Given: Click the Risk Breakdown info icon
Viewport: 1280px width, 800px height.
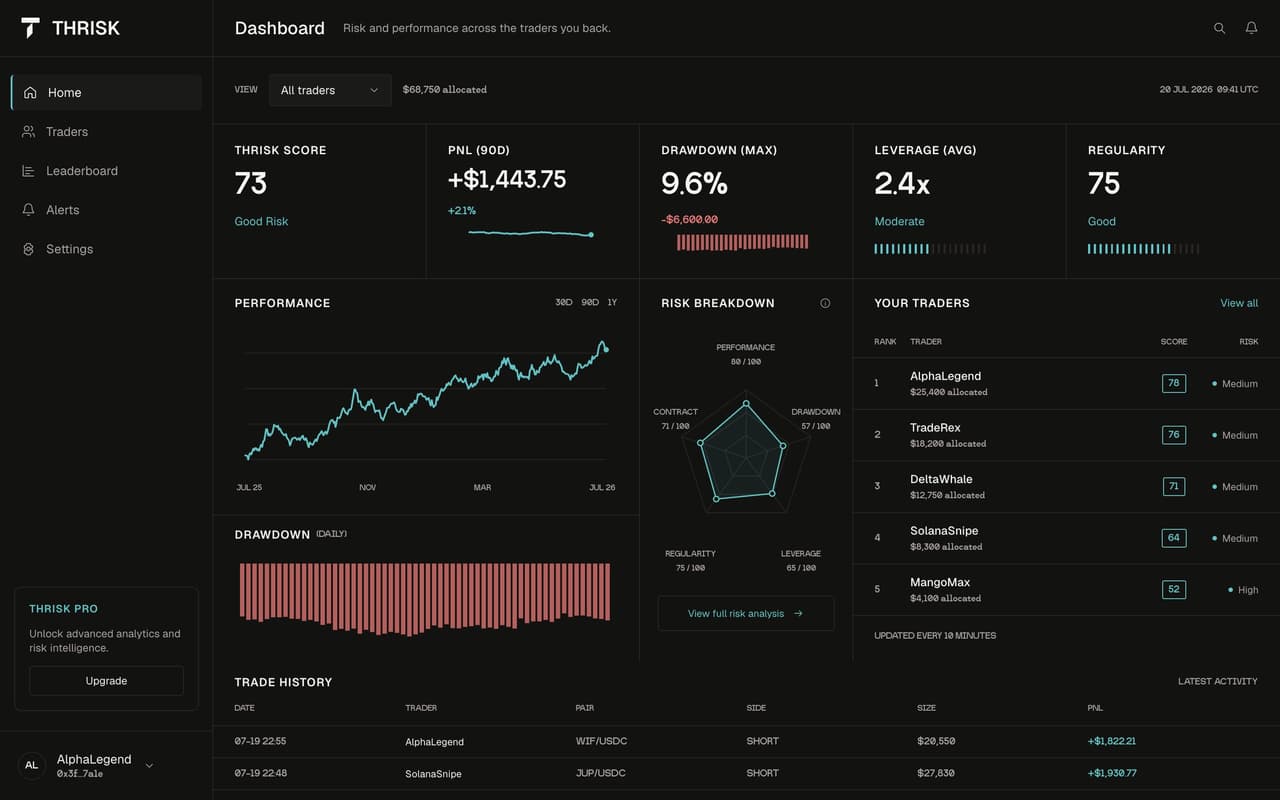Looking at the screenshot, I should click(825, 303).
